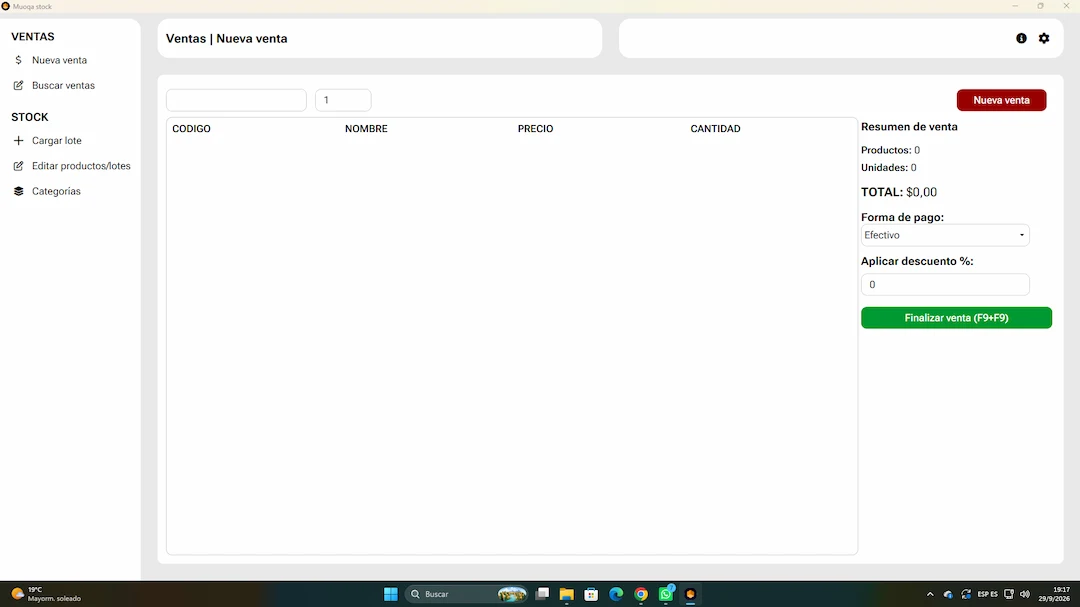Open the info icon in header
Image resolution: width=1080 pixels, height=607 pixels.
coord(1021,39)
